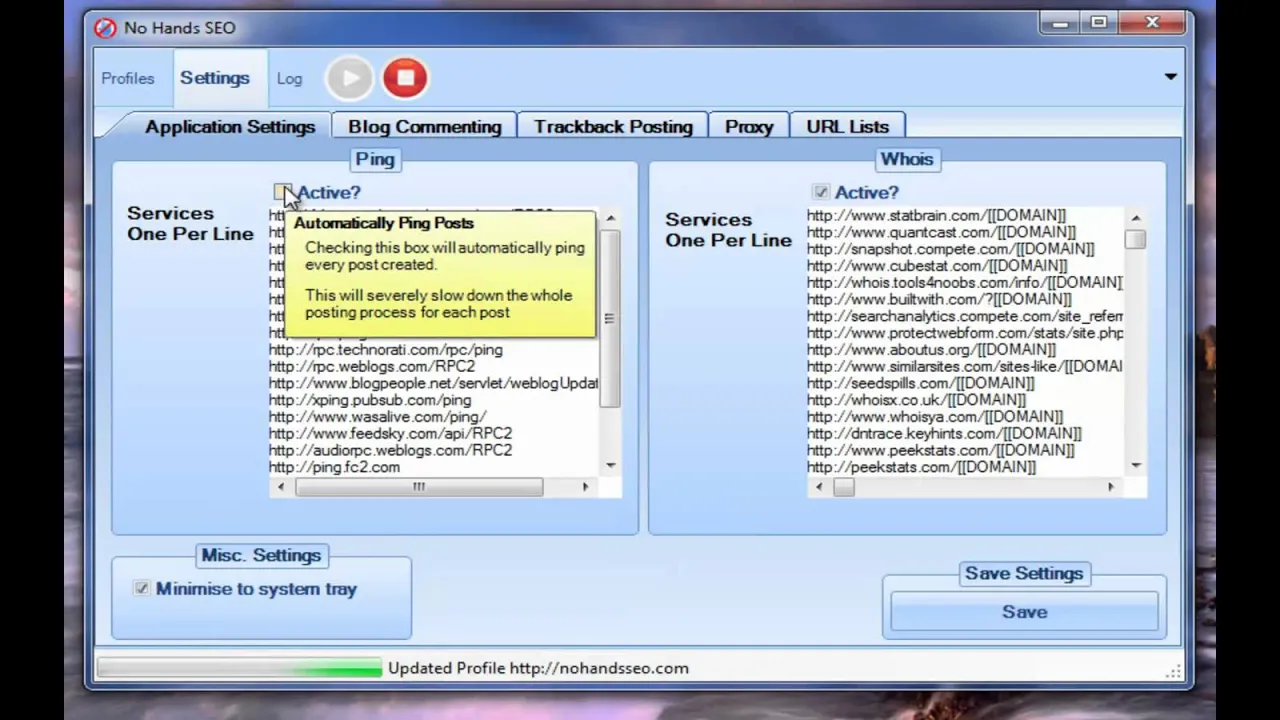Click the wasalive.com/ping line
Viewport: 1280px width, 720px height.
click(x=377, y=417)
